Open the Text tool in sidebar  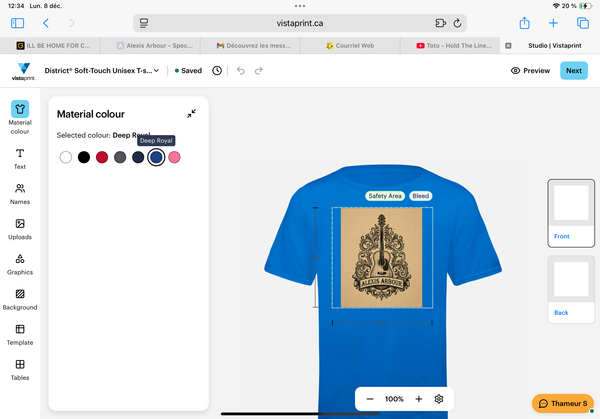pyautogui.click(x=19, y=158)
